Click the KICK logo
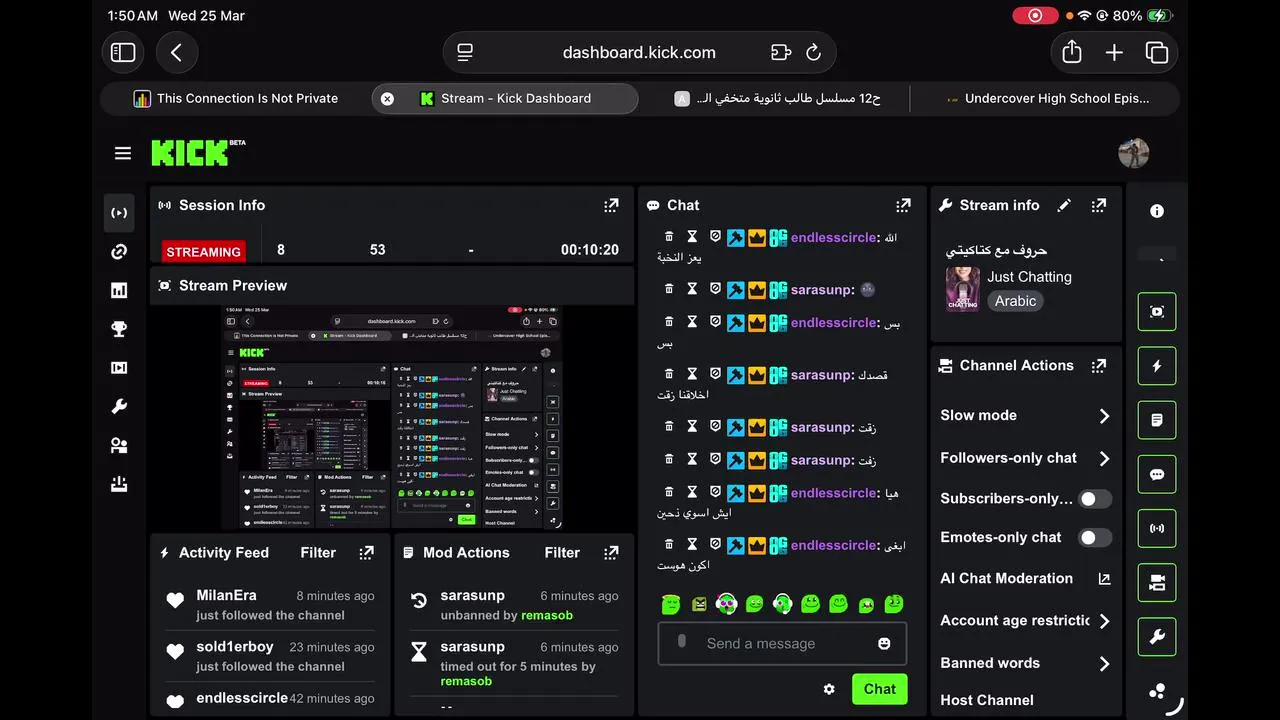Viewport: 1280px width, 720px height. coord(198,152)
